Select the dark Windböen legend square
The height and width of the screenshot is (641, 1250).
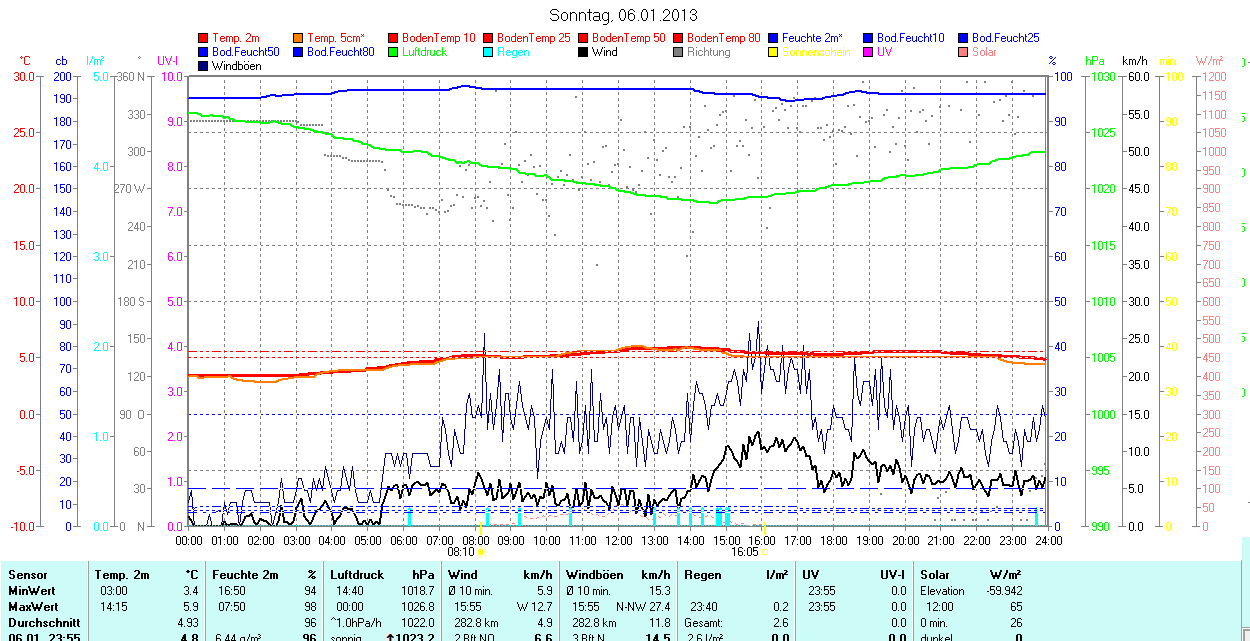coord(204,66)
